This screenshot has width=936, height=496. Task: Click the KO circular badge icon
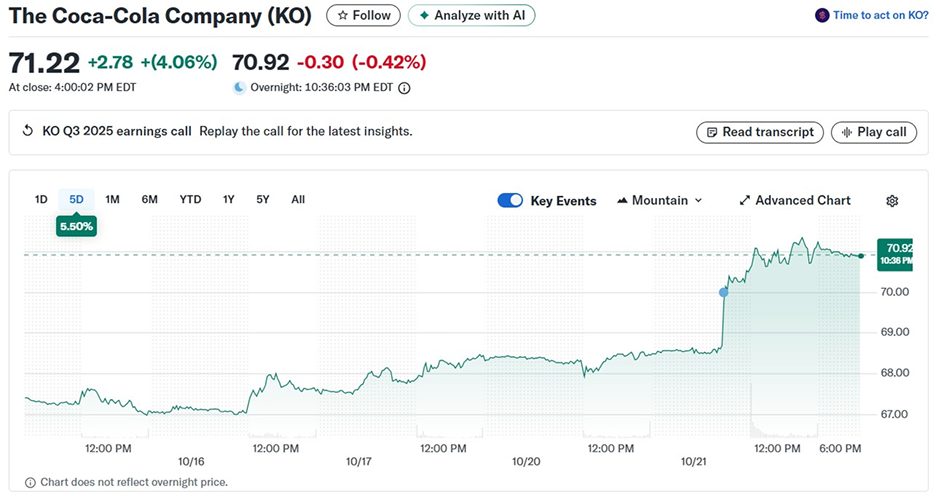pos(822,16)
